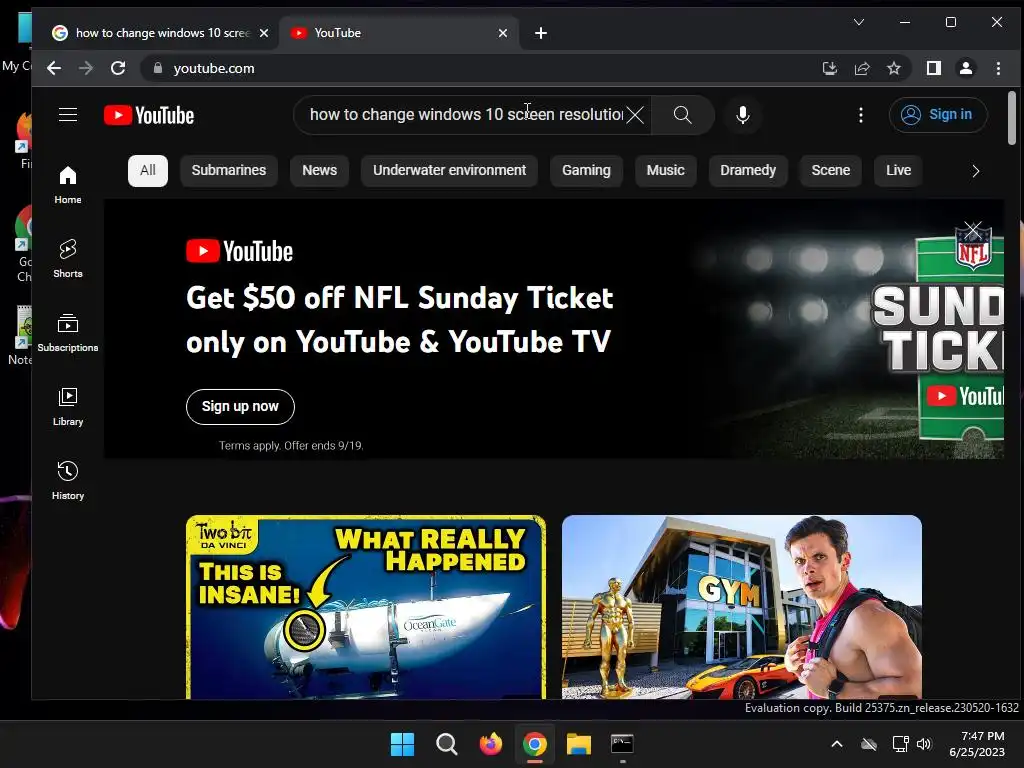
Task: Open the Chrome profile avatar menu
Action: 966,68
